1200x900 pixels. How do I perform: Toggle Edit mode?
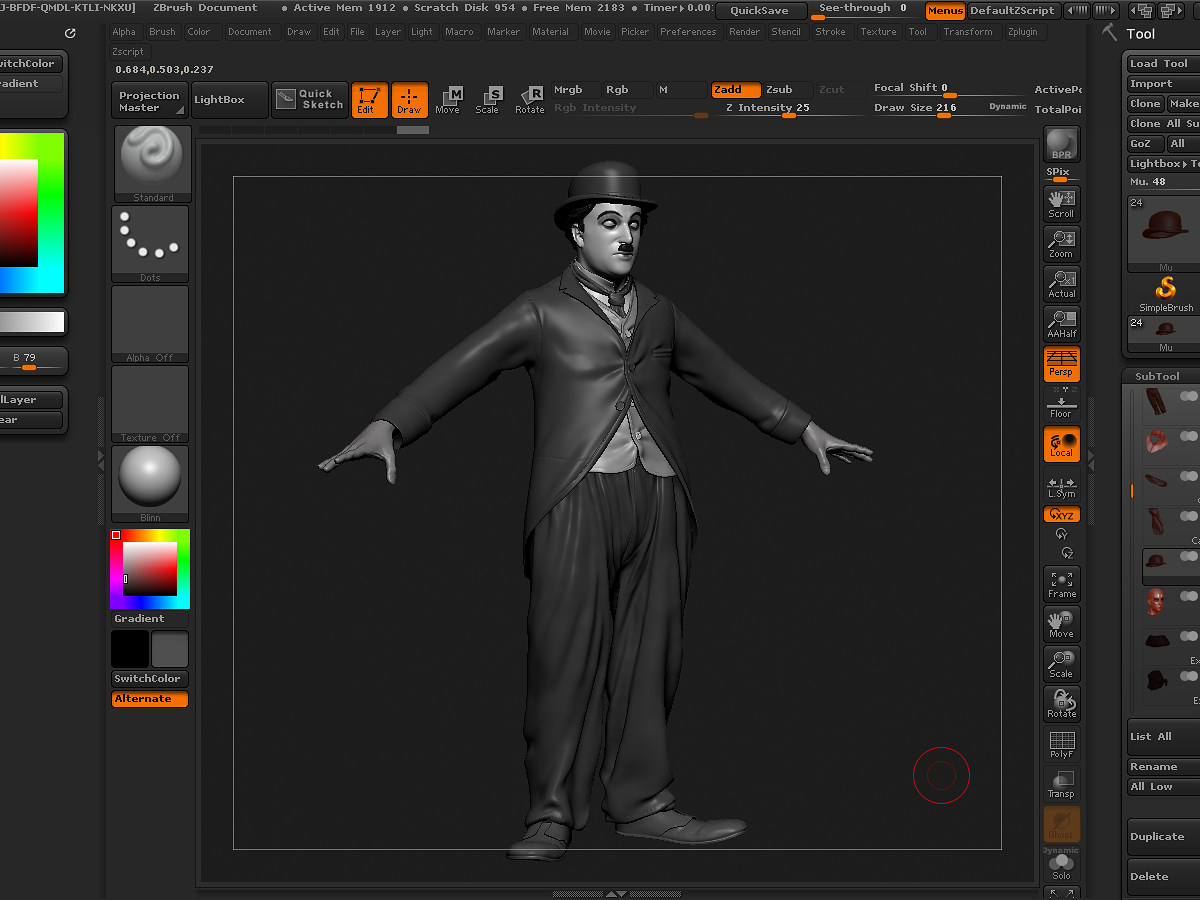coord(370,100)
